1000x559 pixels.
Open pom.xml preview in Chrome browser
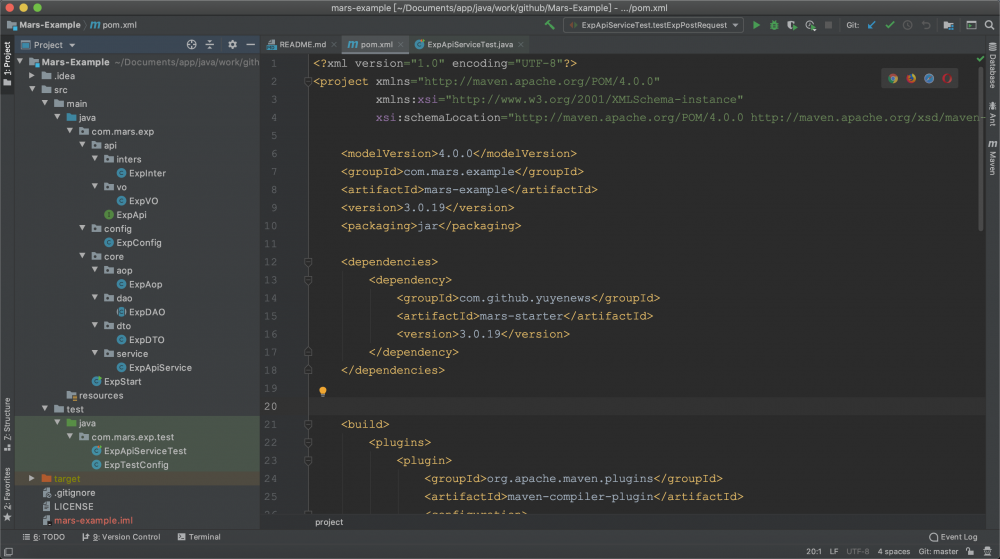pyautogui.click(x=893, y=79)
